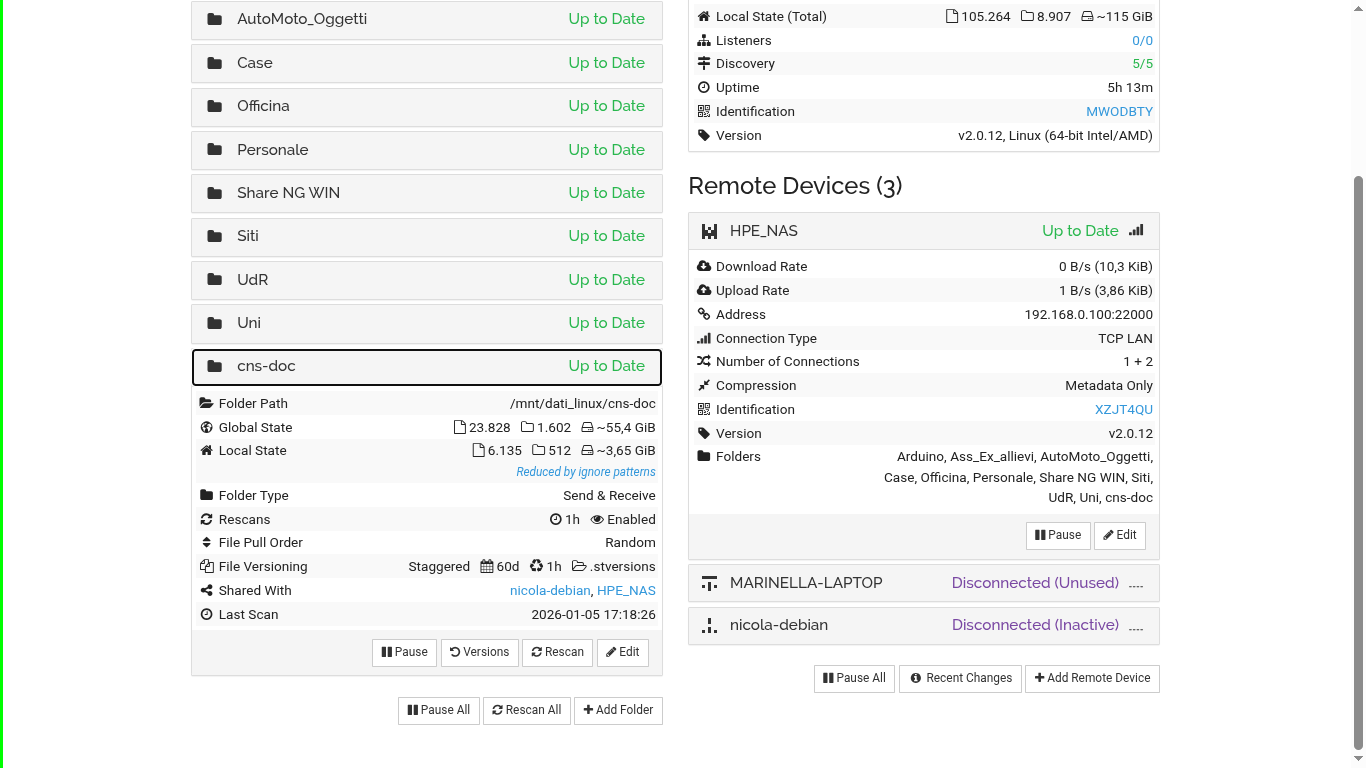
Task: Collapse the cns-doc folder details
Action: [x=426, y=367]
